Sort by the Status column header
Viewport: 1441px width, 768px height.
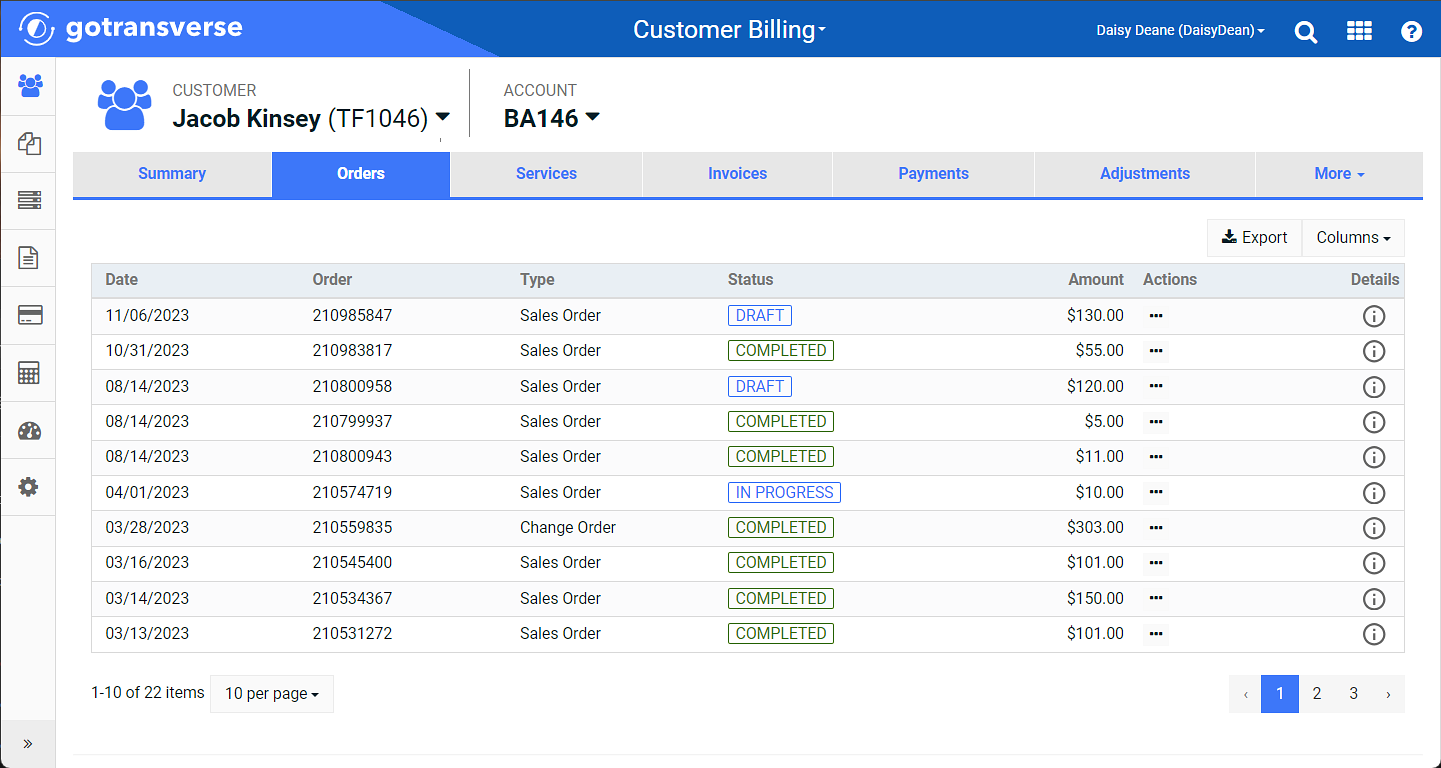tap(750, 280)
